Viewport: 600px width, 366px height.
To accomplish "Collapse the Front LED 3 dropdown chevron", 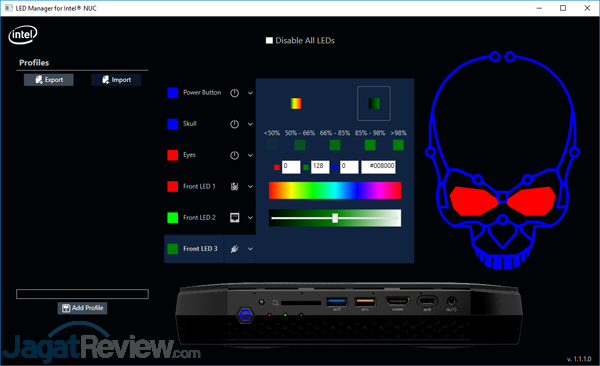I will coord(250,249).
